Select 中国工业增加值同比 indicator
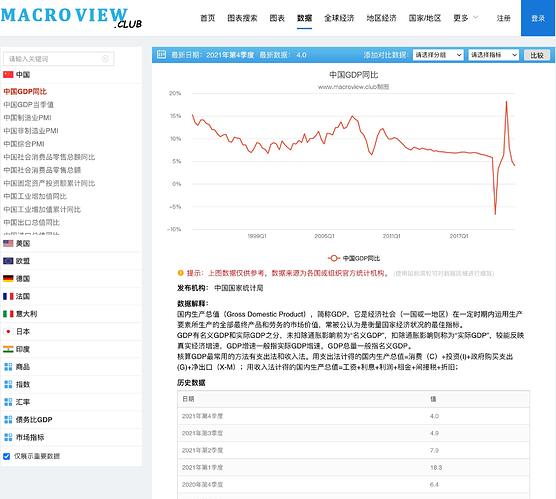 [35, 196]
